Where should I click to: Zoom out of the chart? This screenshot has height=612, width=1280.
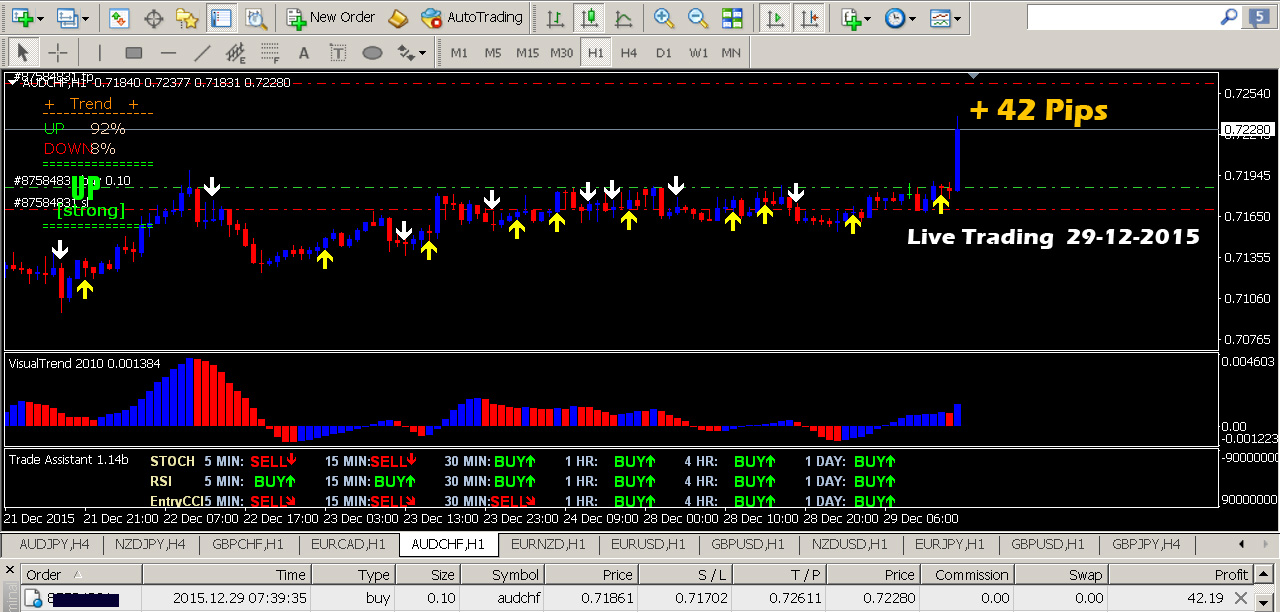click(698, 17)
